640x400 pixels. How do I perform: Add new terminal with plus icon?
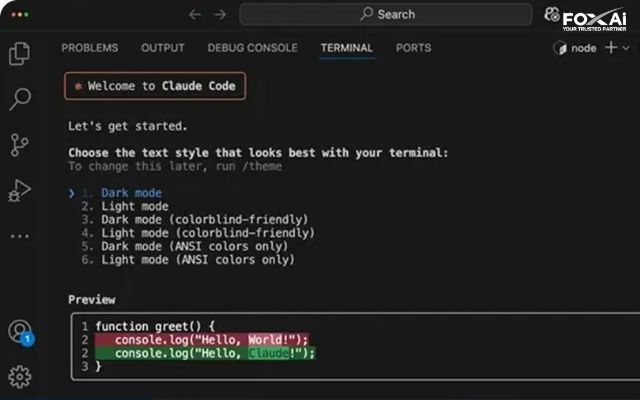[611, 48]
